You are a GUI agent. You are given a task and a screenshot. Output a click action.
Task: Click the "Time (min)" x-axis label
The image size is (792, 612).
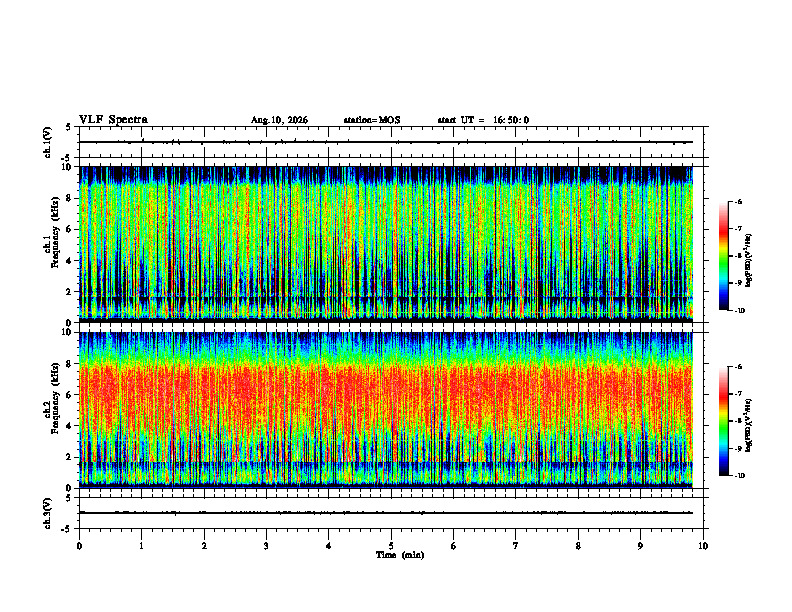(400, 555)
